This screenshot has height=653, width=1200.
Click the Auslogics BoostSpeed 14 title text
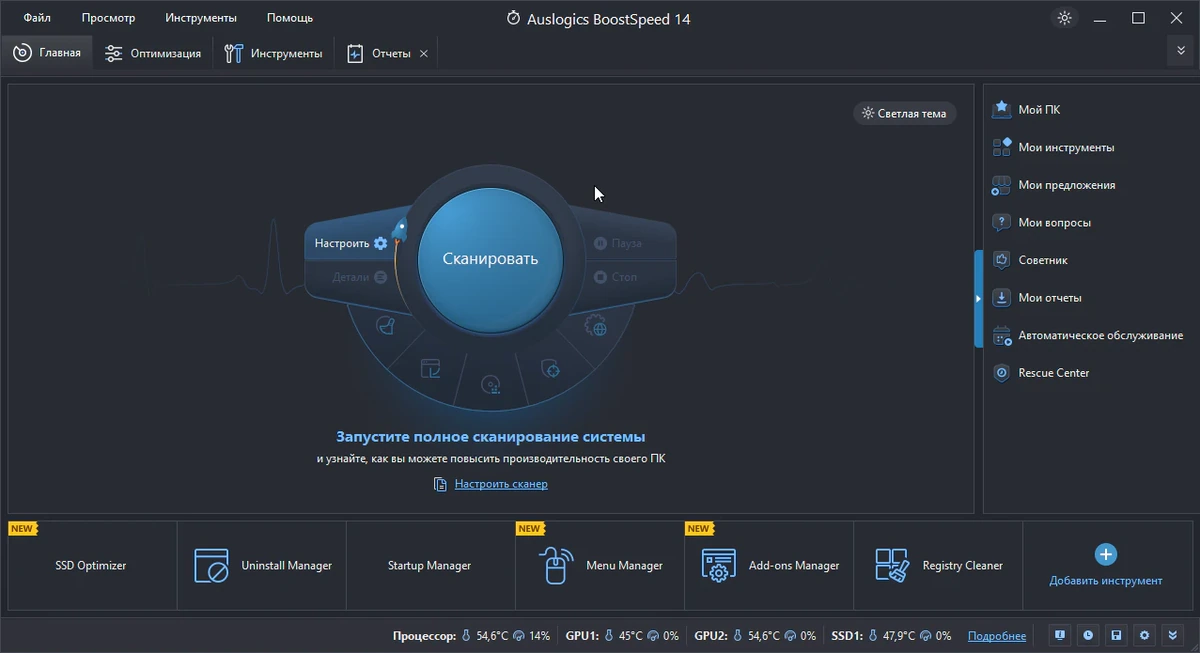pyautogui.click(x=609, y=19)
